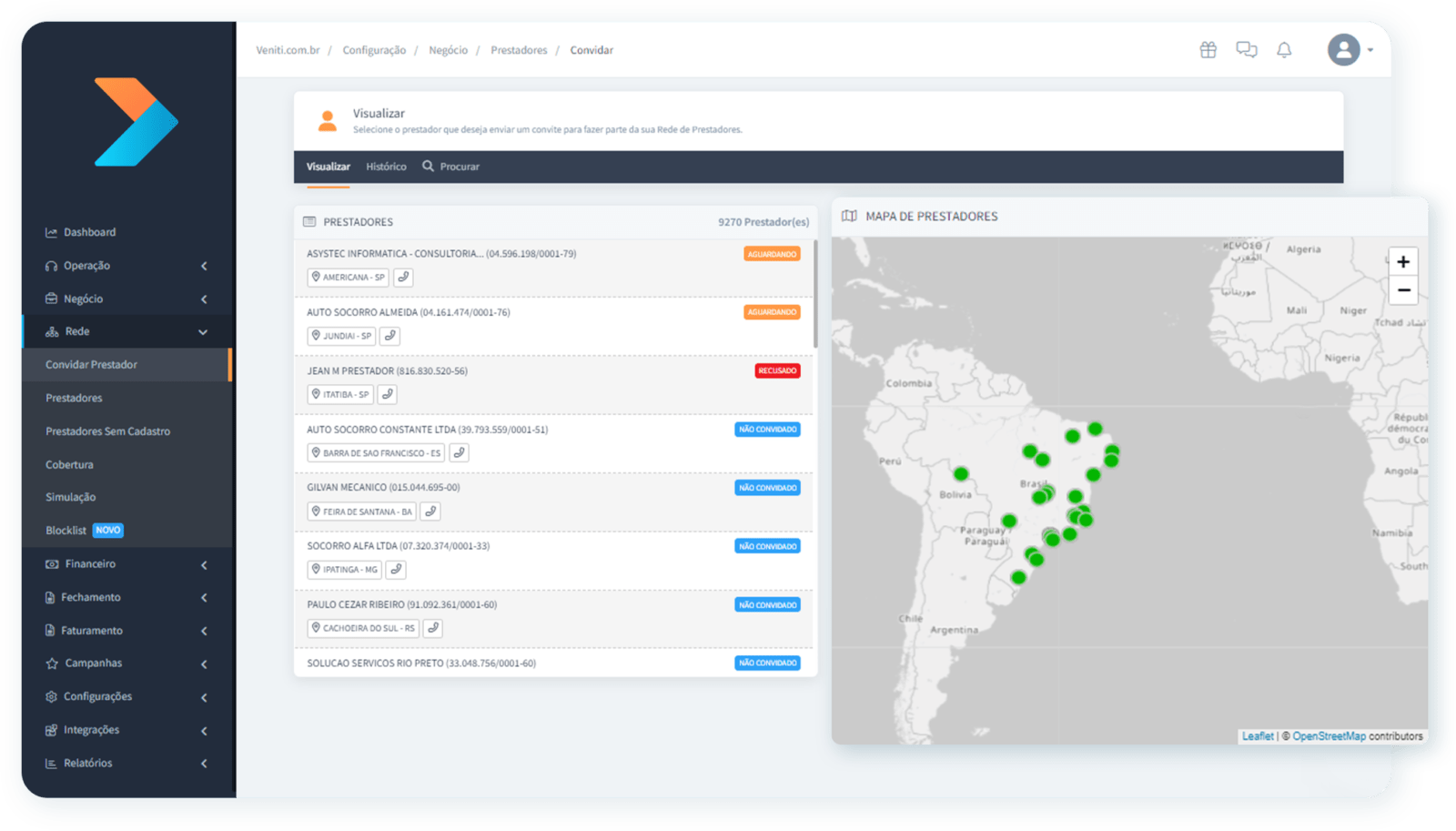
Task: Open the notifications bell
Action: pos(1284,50)
